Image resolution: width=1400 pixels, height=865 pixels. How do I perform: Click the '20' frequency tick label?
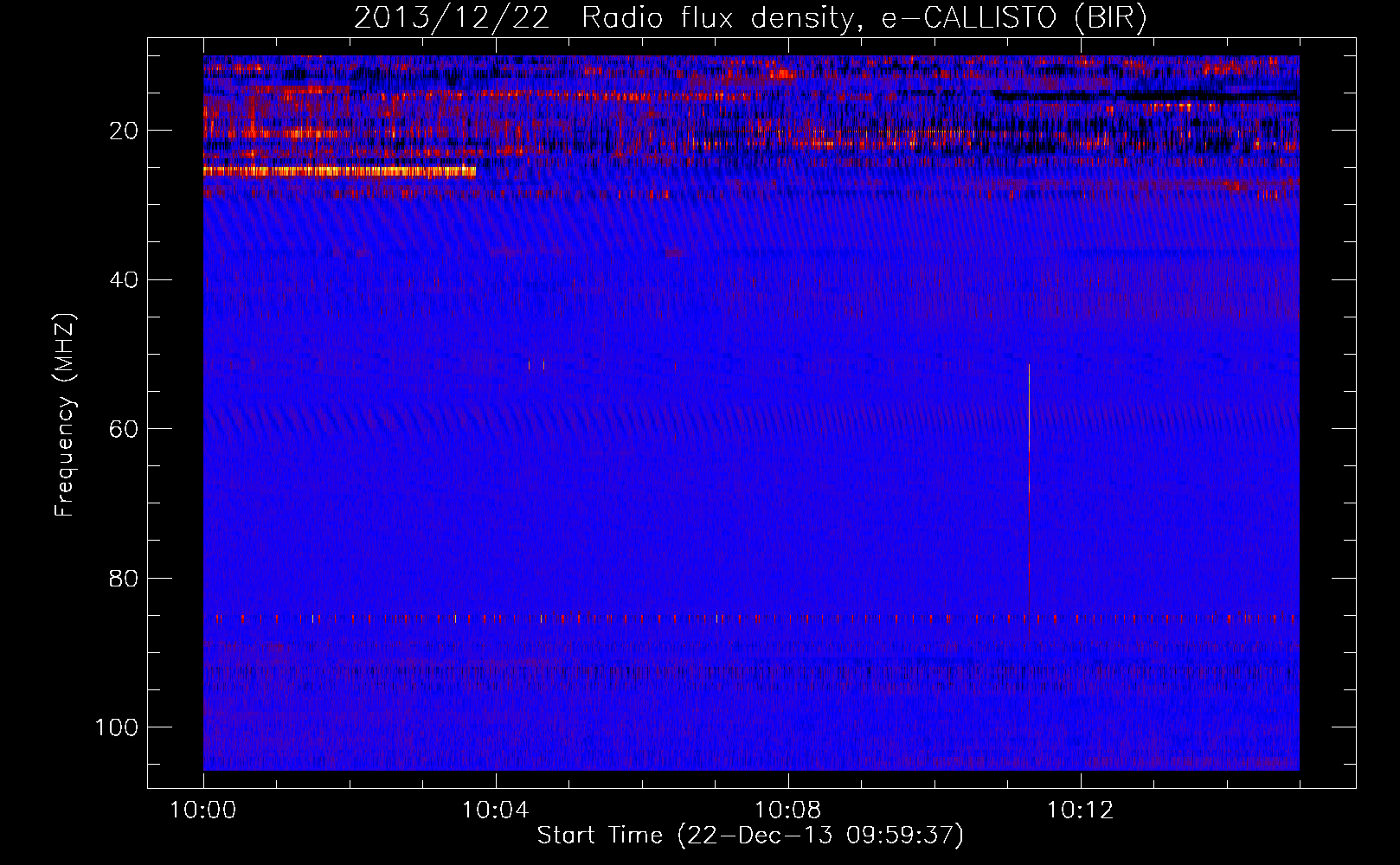(x=125, y=131)
